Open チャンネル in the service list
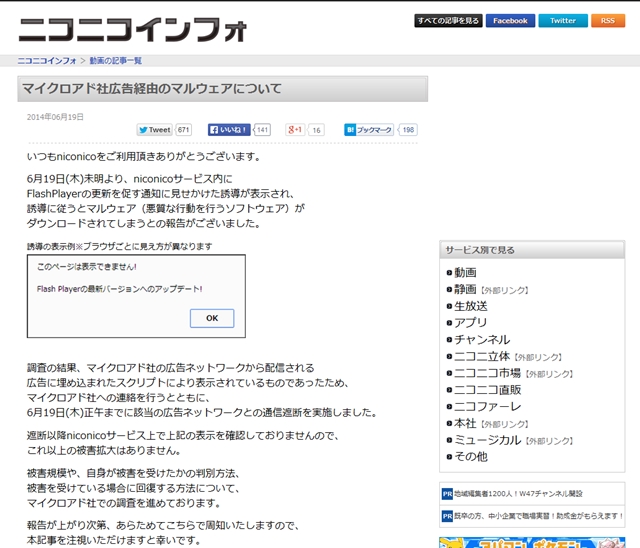This screenshot has height=548, width=640. [482, 339]
